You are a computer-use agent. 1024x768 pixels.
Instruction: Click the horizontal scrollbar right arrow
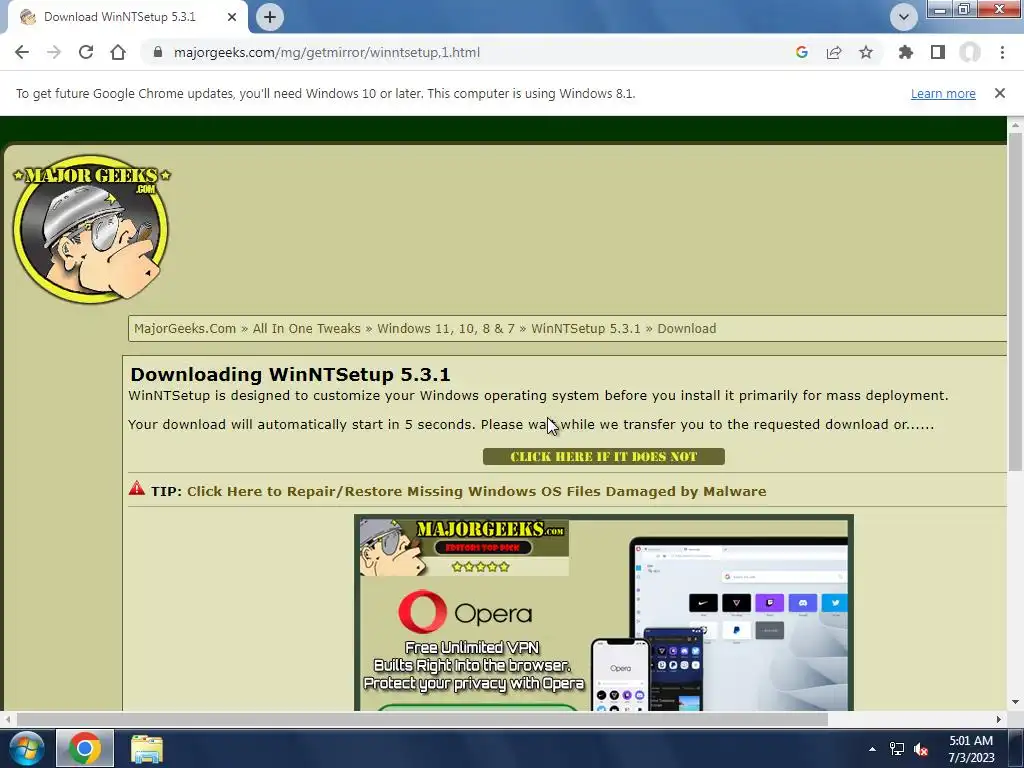[x=999, y=719]
